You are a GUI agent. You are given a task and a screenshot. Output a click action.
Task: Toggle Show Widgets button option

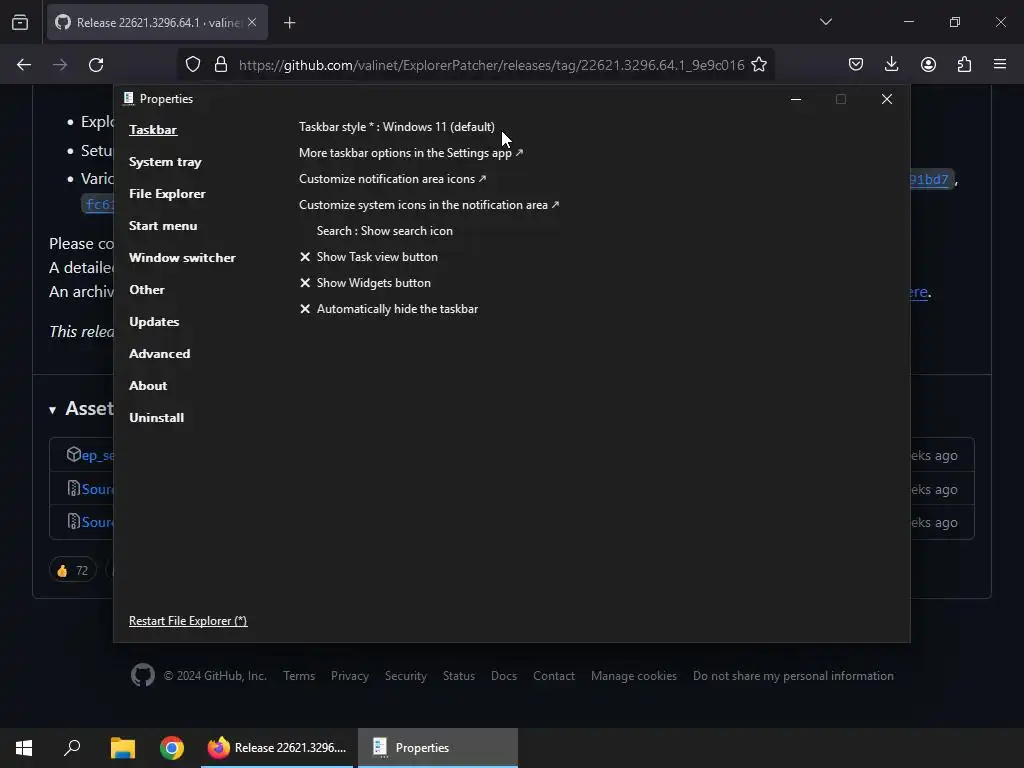point(365,283)
